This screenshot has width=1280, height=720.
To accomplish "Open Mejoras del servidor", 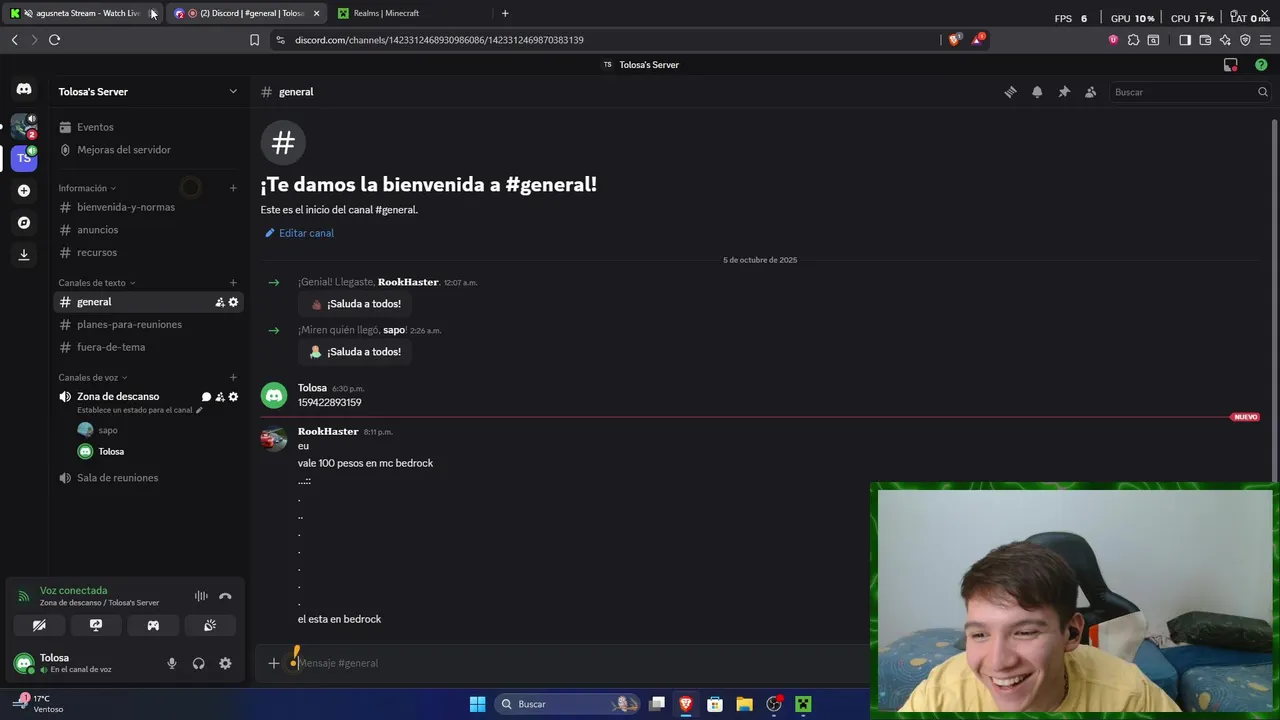I will pyautogui.click(x=148, y=150).
